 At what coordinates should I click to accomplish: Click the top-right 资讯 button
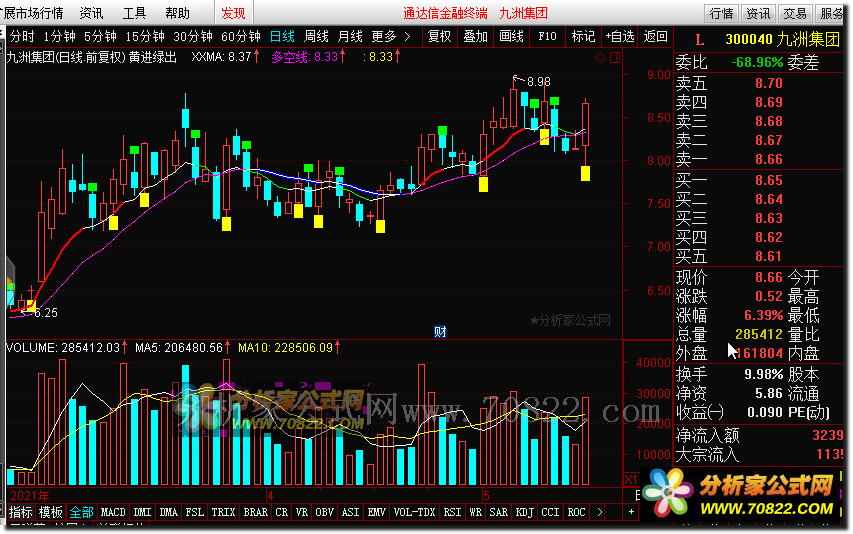coord(758,13)
